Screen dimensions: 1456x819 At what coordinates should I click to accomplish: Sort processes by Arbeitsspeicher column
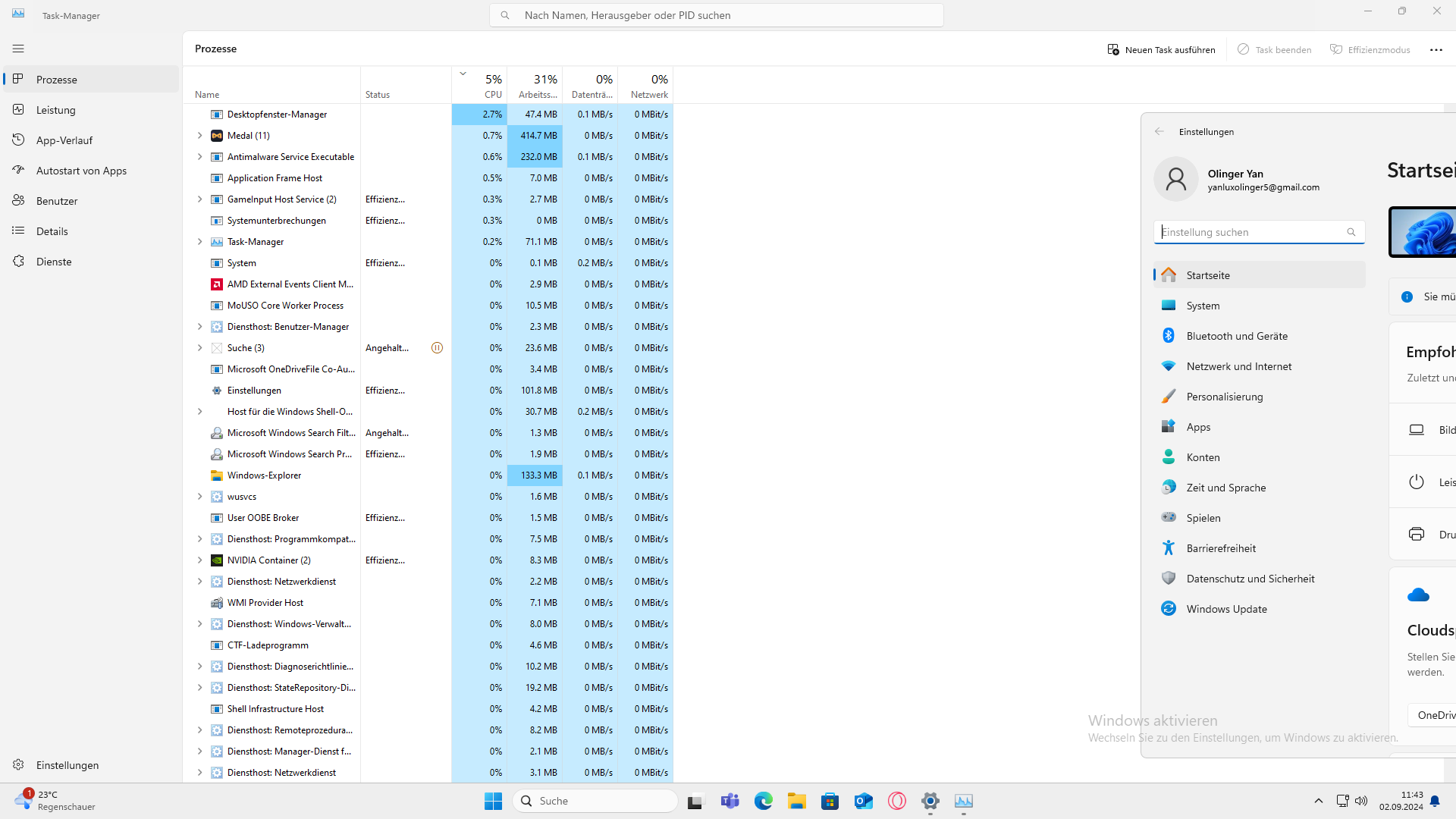(x=537, y=86)
